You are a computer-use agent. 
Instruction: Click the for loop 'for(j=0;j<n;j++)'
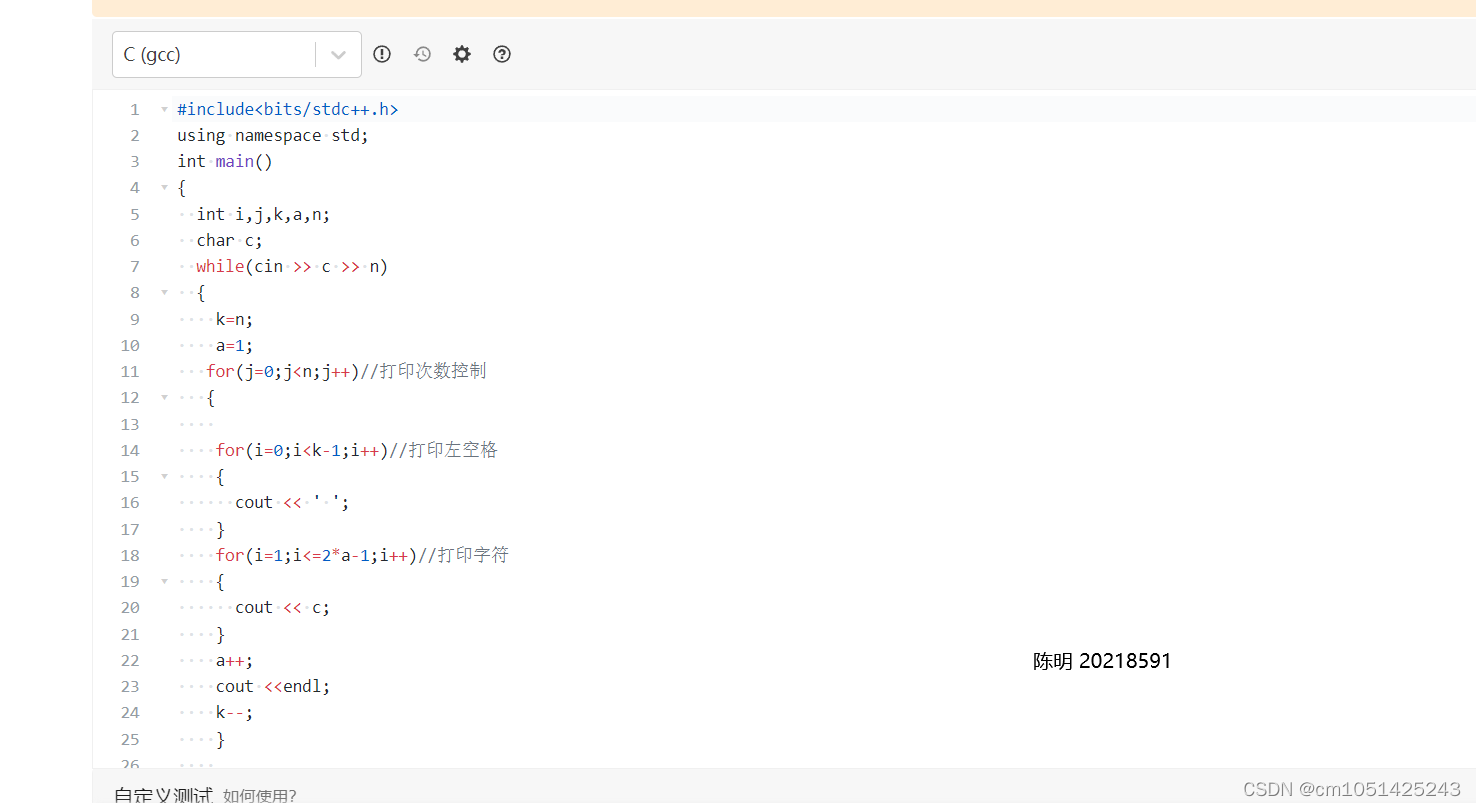click(282, 371)
